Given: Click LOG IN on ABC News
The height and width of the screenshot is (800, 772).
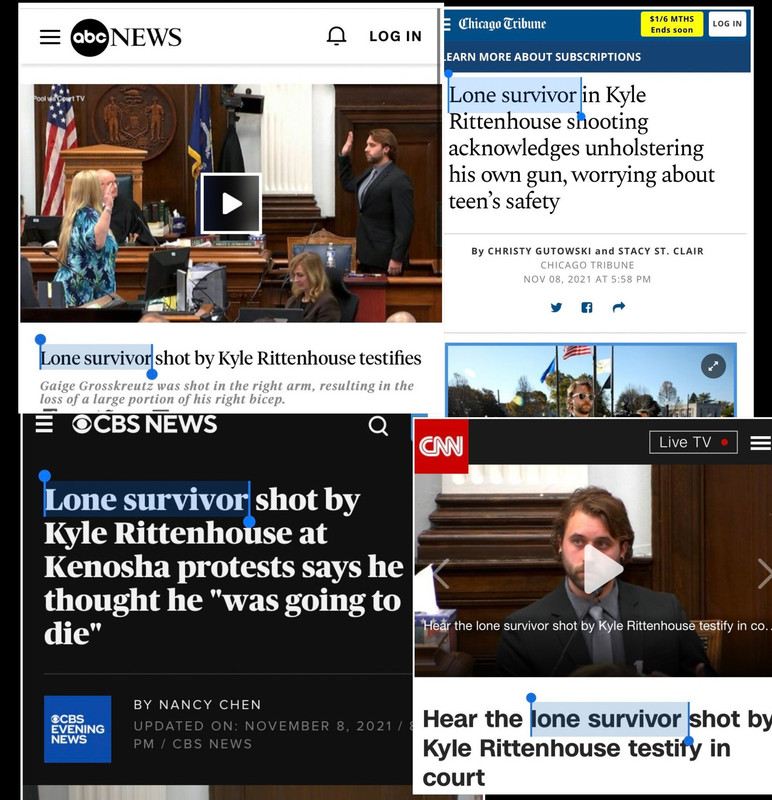Looking at the screenshot, I should [x=395, y=36].
